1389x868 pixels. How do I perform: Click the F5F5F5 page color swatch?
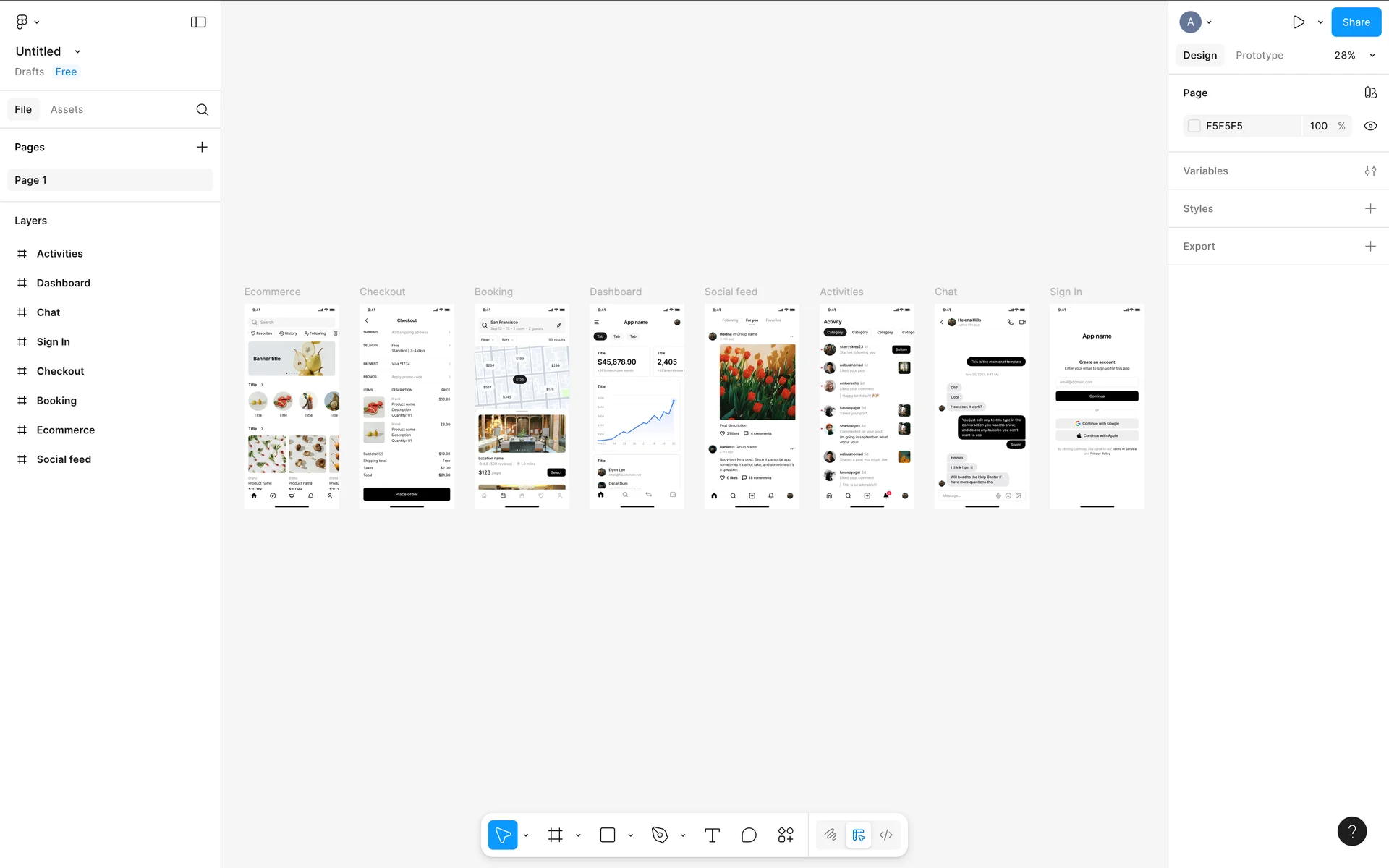coord(1194,126)
